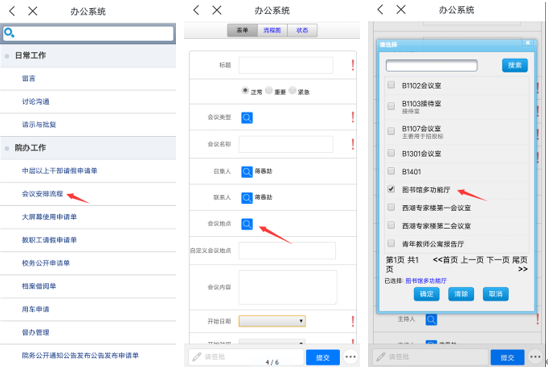Uncheck the 图书馆多功能厅 checkbox
Image resolution: width=548 pixels, height=368 pixels.
(391, 189)
